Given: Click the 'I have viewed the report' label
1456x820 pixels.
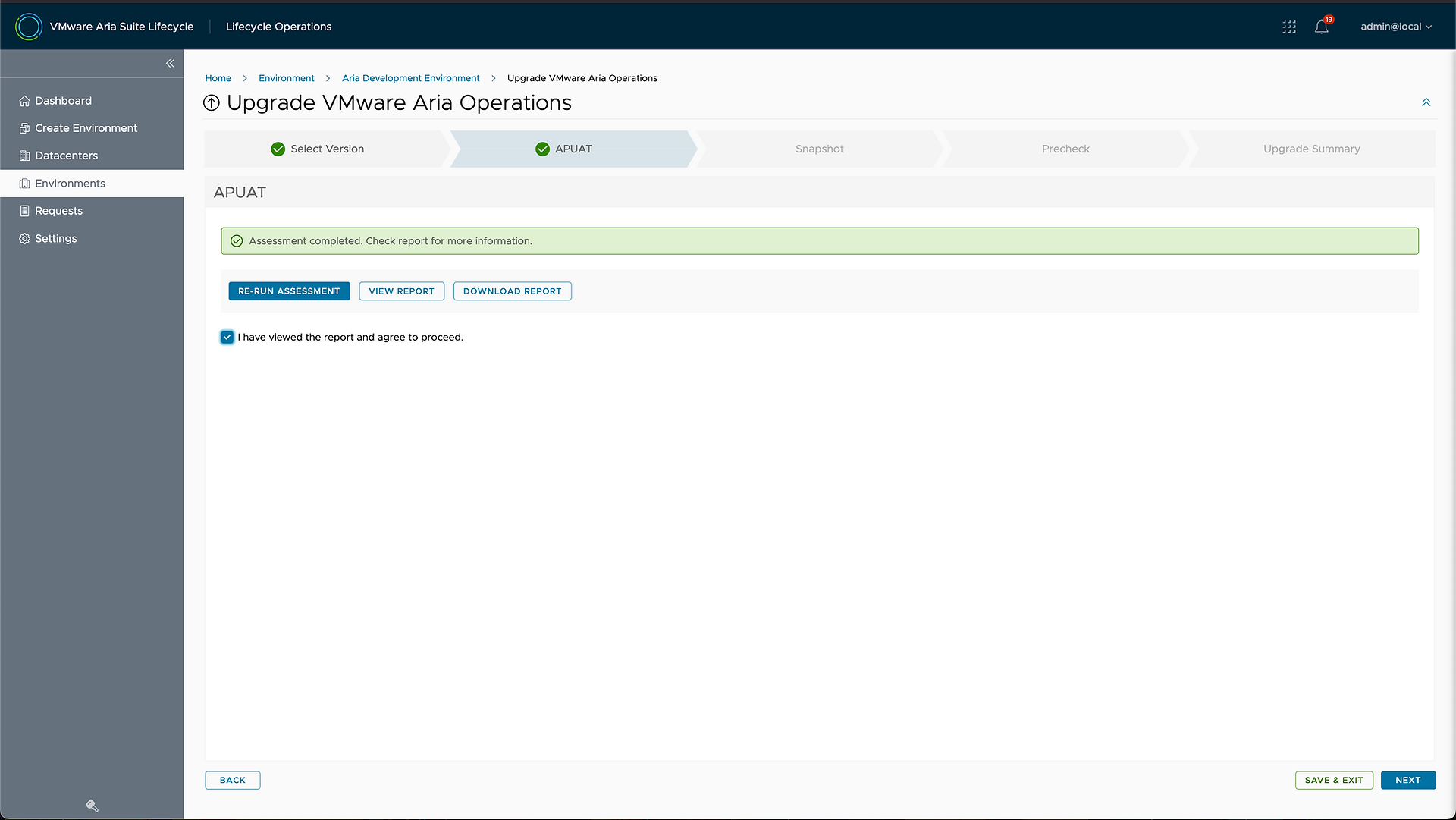Looking at the screenshot, I should point(350,338).
